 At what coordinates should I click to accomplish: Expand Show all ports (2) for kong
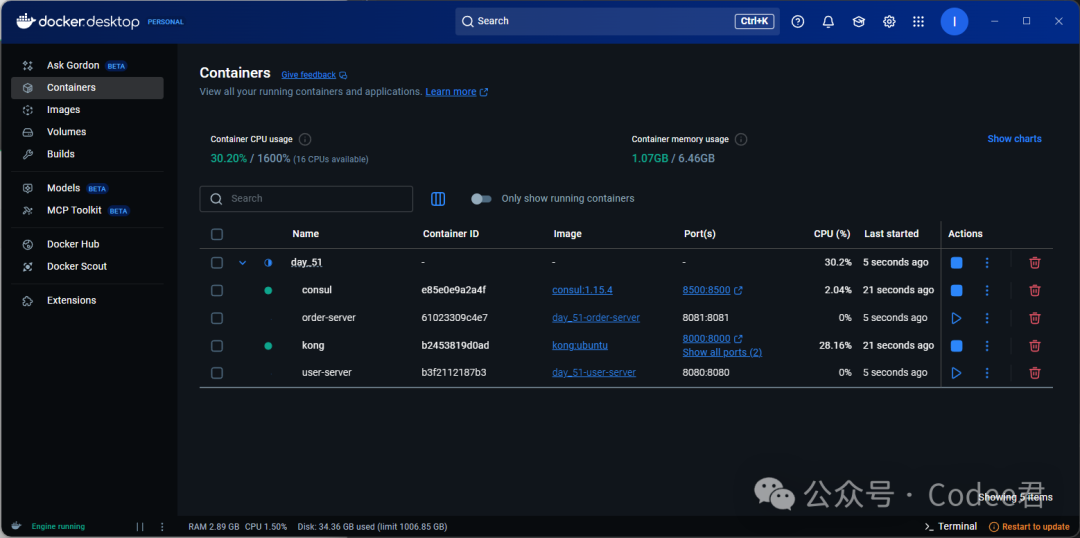coord(722,352)
